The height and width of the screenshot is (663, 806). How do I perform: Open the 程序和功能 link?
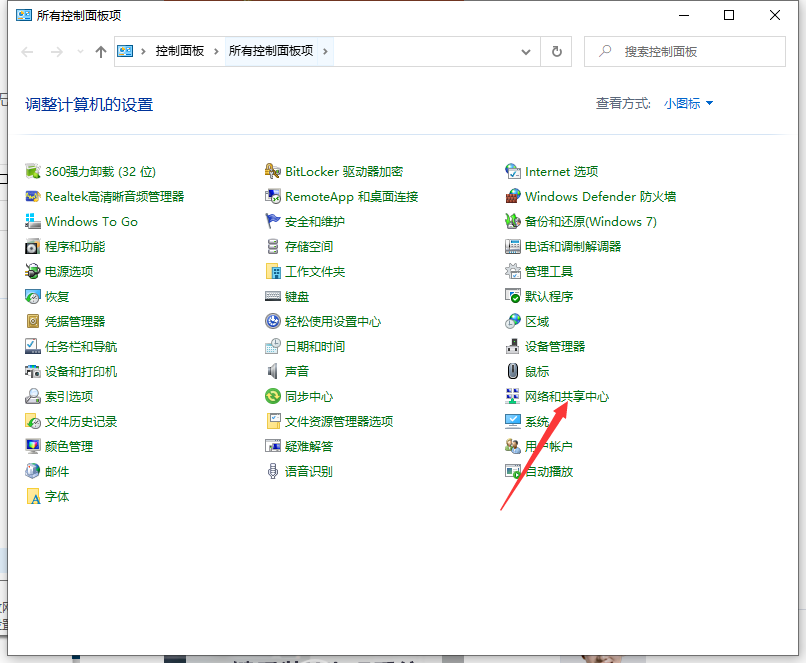75,247
